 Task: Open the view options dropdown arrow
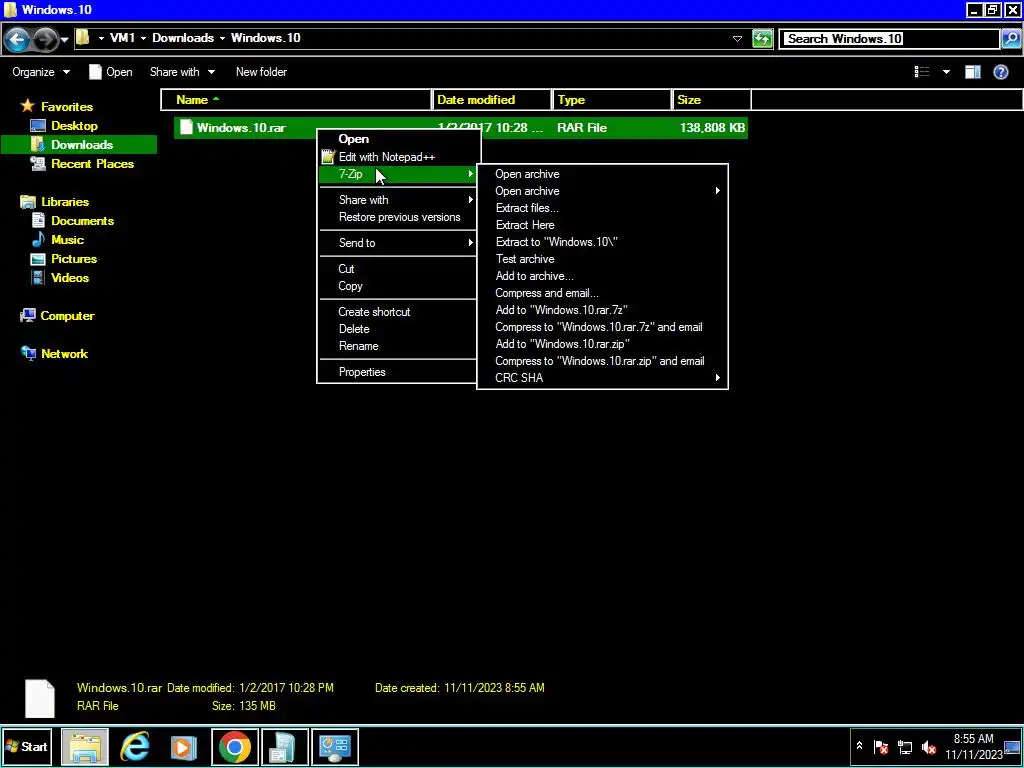946,72
